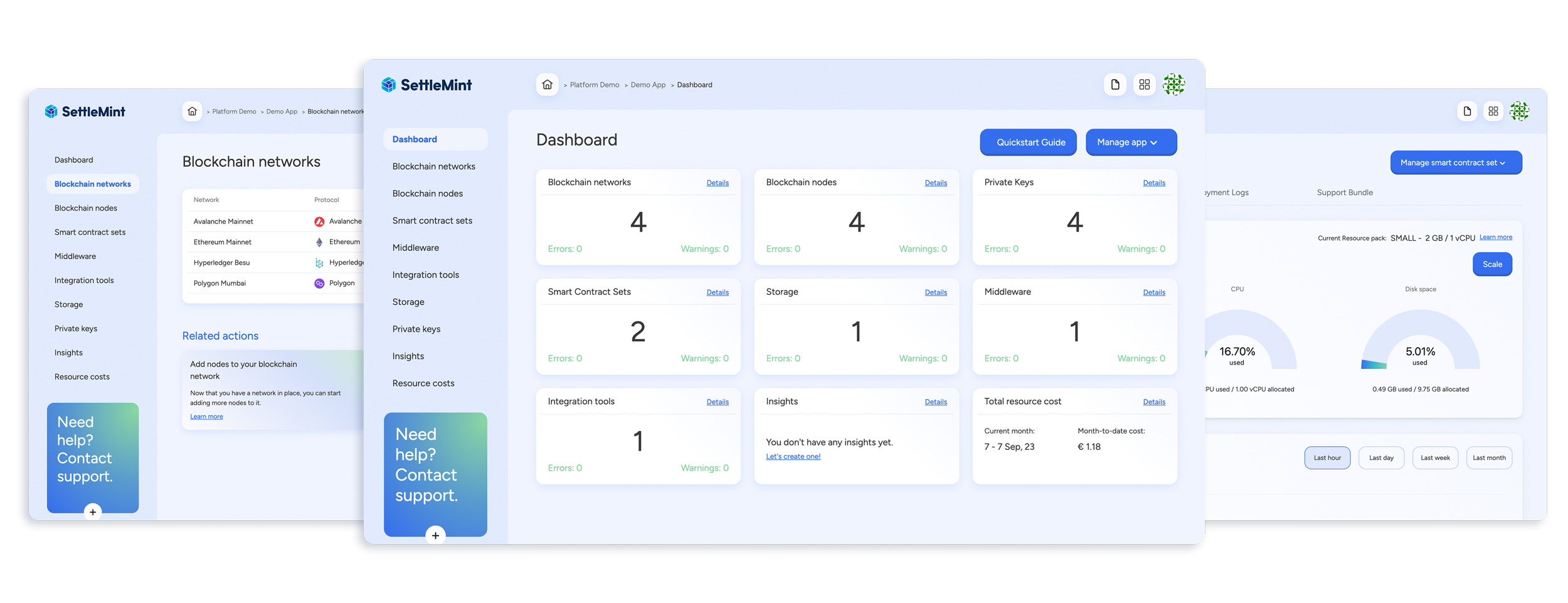Enable the Last month time range
This screenshot has width=1568, height=603.
(1489, 457)
